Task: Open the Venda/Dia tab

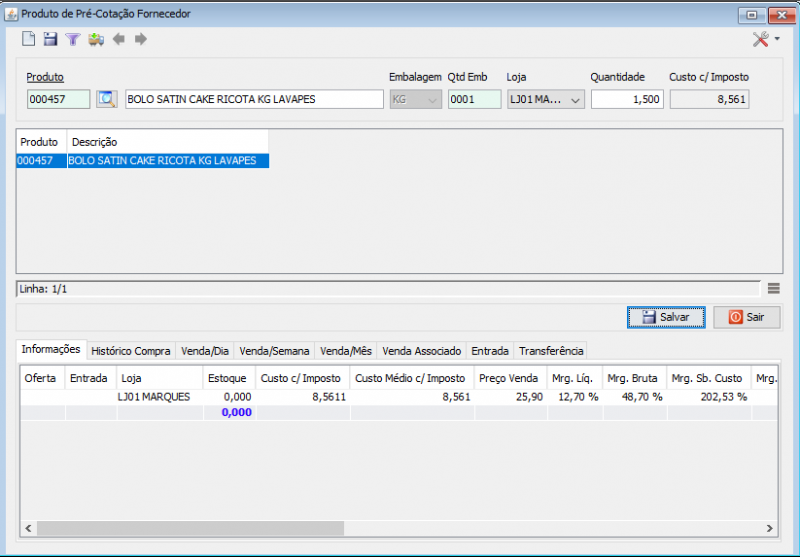Action: (x=205, y=351)
